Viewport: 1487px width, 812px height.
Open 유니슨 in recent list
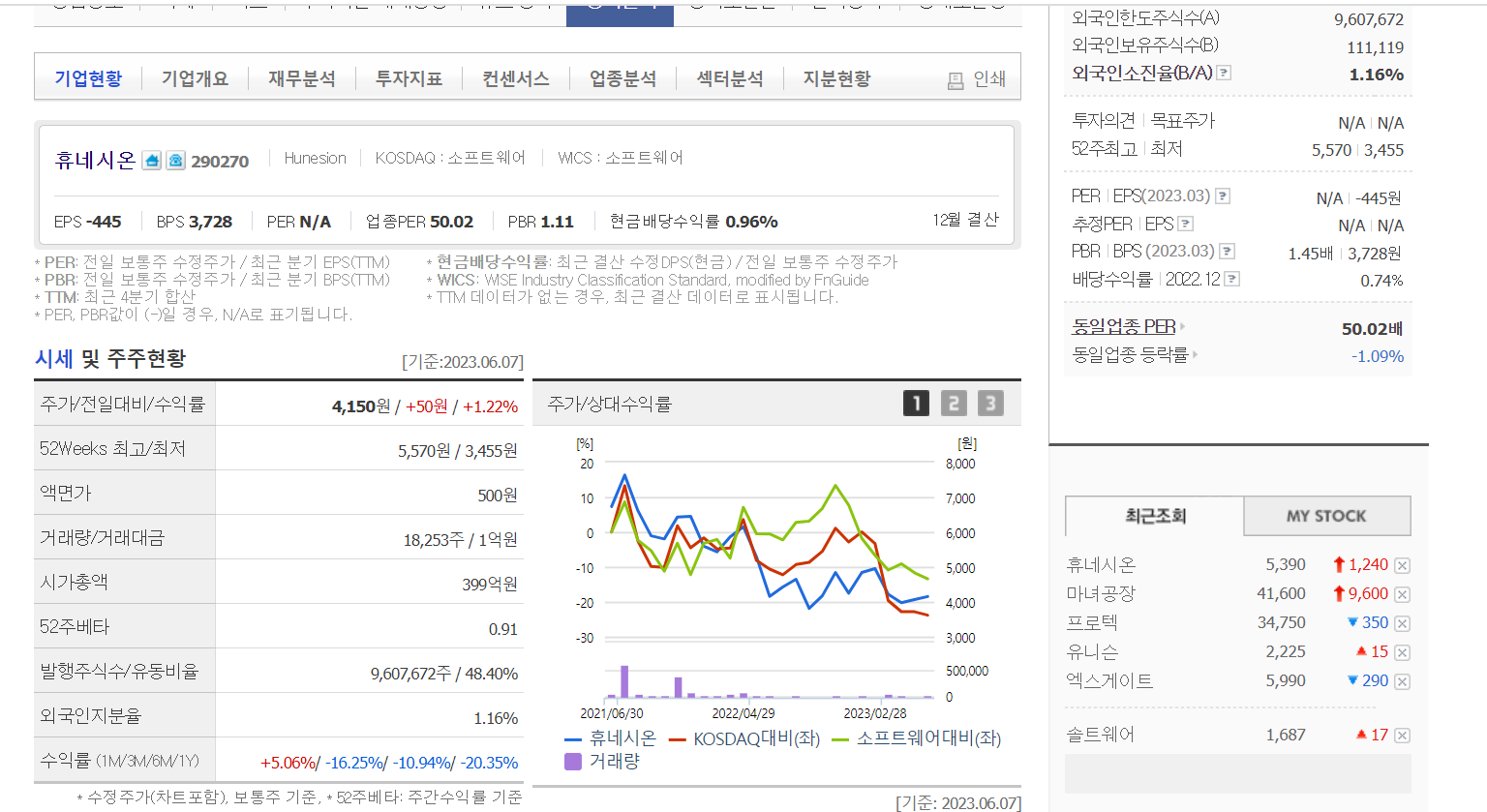coord(1092,652)
